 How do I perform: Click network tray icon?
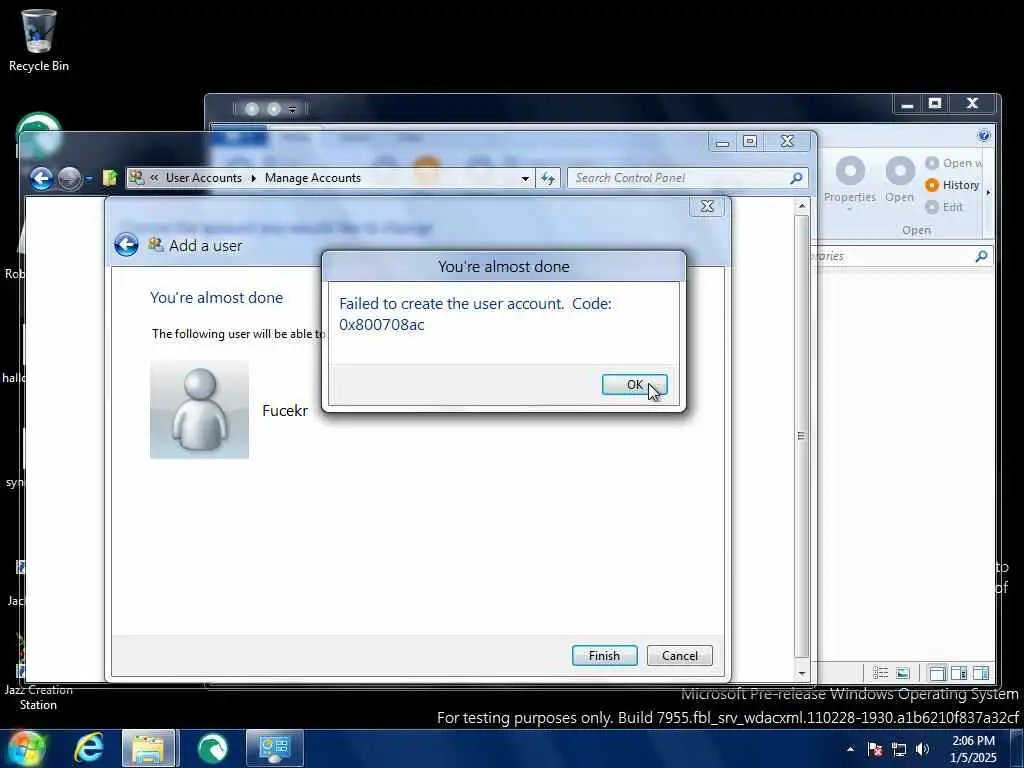[899, 749]
